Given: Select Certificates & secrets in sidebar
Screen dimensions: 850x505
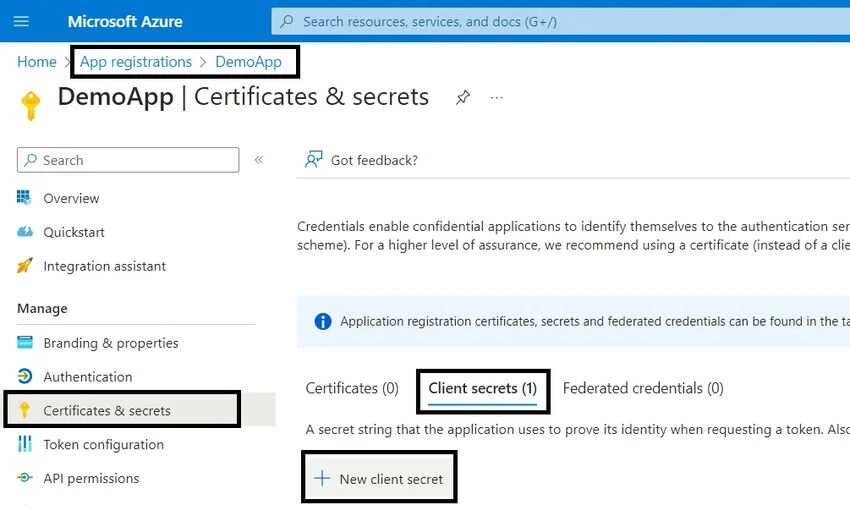Looking at the screenshot, I should click(x=107, y=411).
